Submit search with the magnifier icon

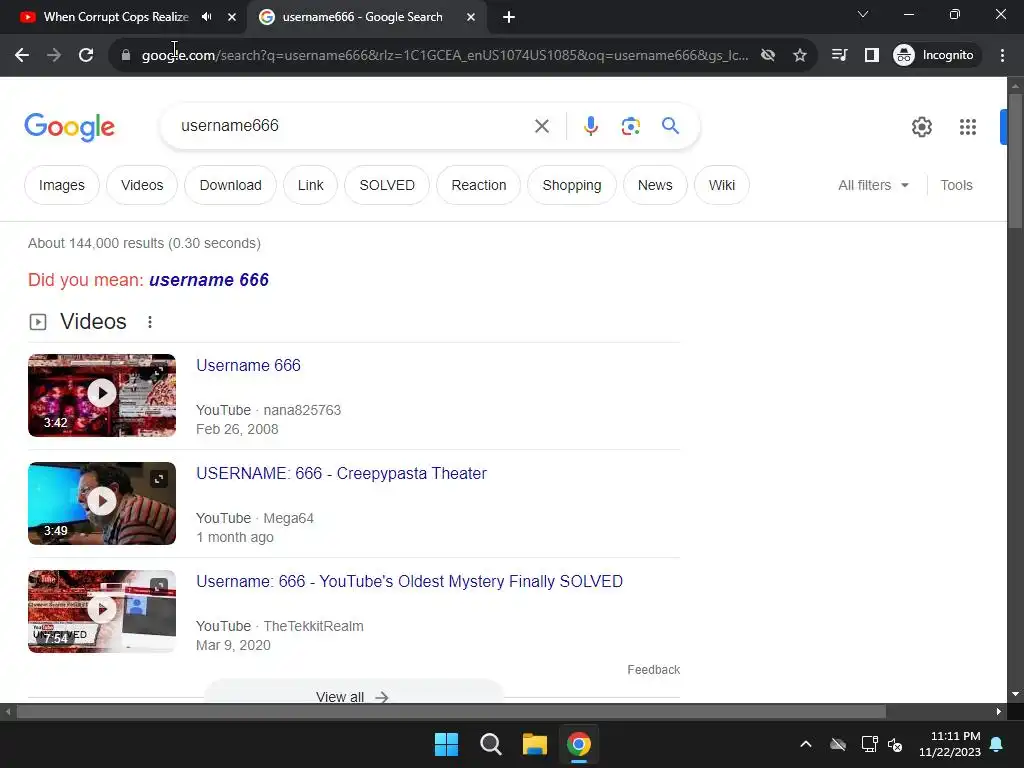[x=671, y=125]
